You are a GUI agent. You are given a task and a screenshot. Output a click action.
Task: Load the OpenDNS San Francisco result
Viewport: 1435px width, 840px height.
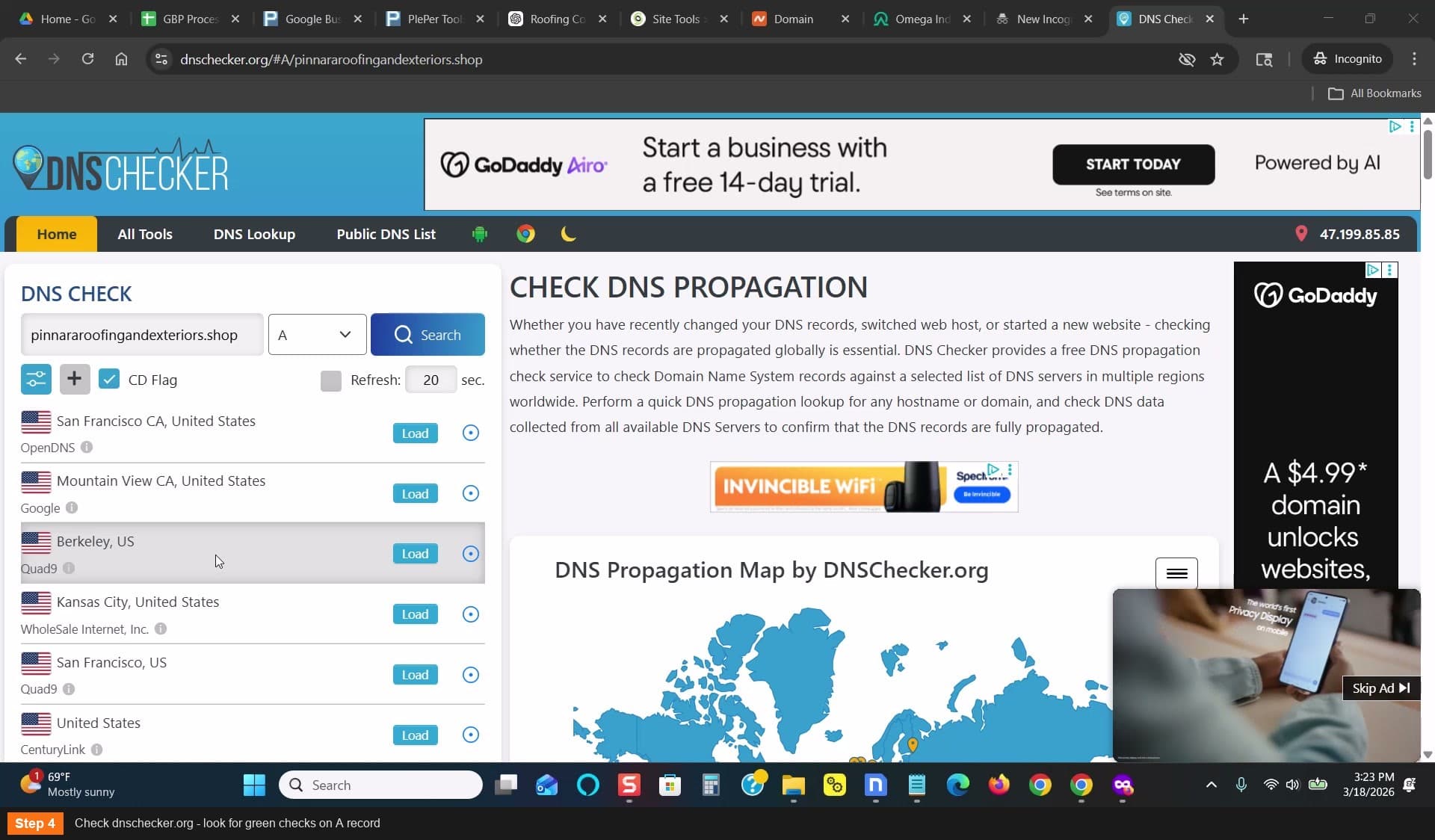[x=416, y=433]
